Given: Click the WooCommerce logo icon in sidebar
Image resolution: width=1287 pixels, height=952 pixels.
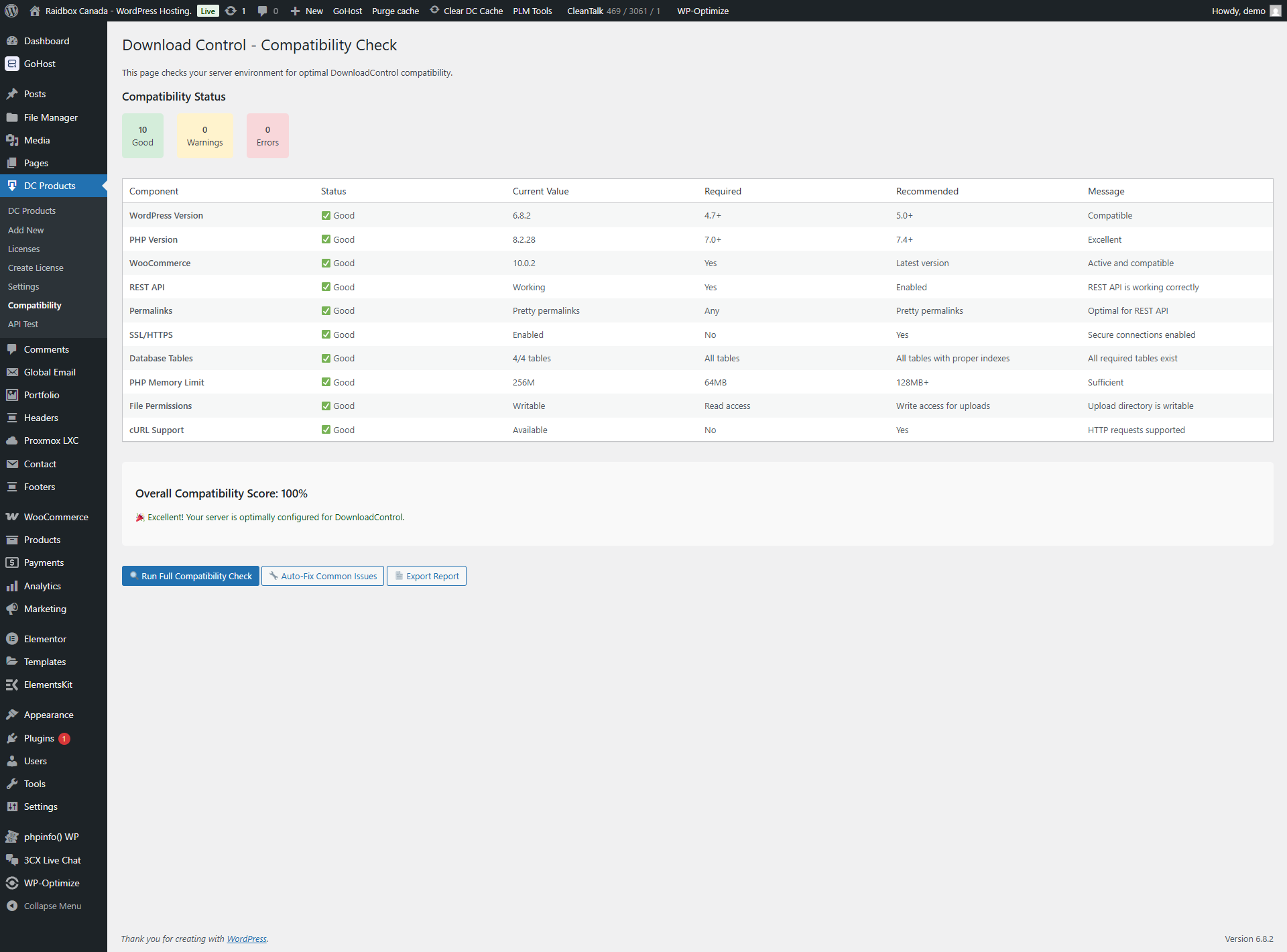Looking at the screenshot, I should click(12, 517).
